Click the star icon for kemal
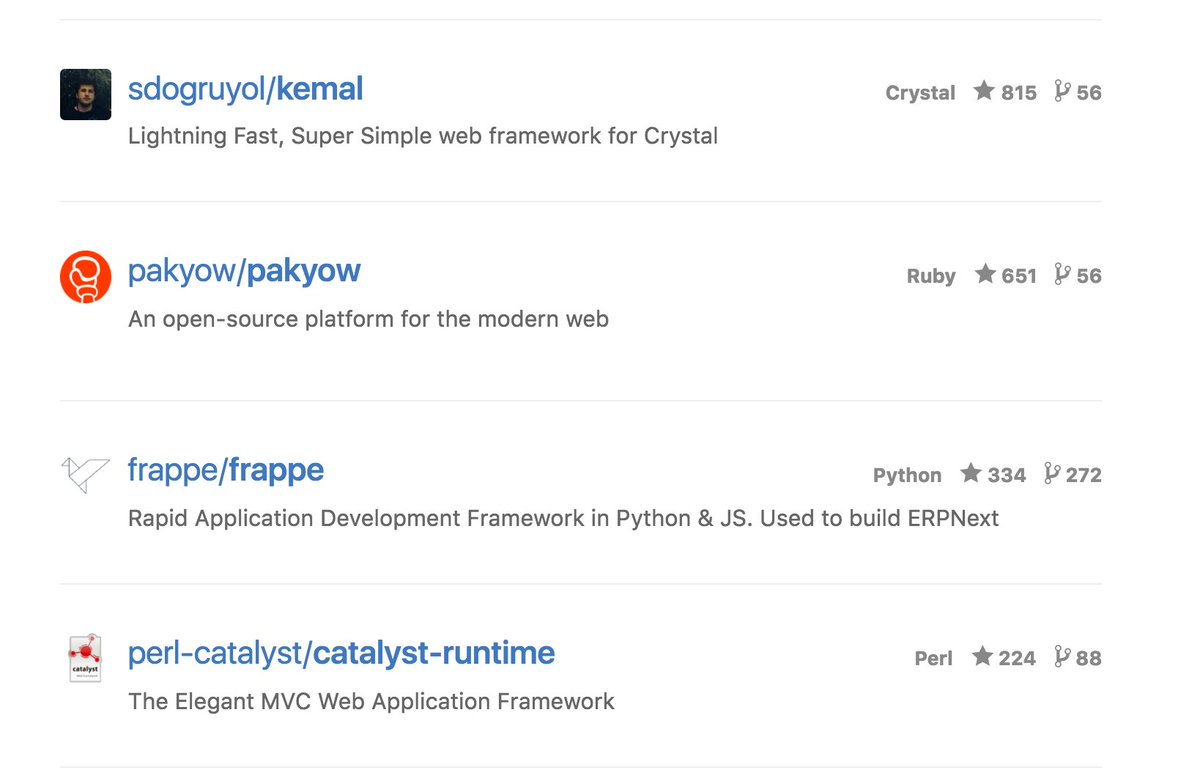 pos(984,91)
